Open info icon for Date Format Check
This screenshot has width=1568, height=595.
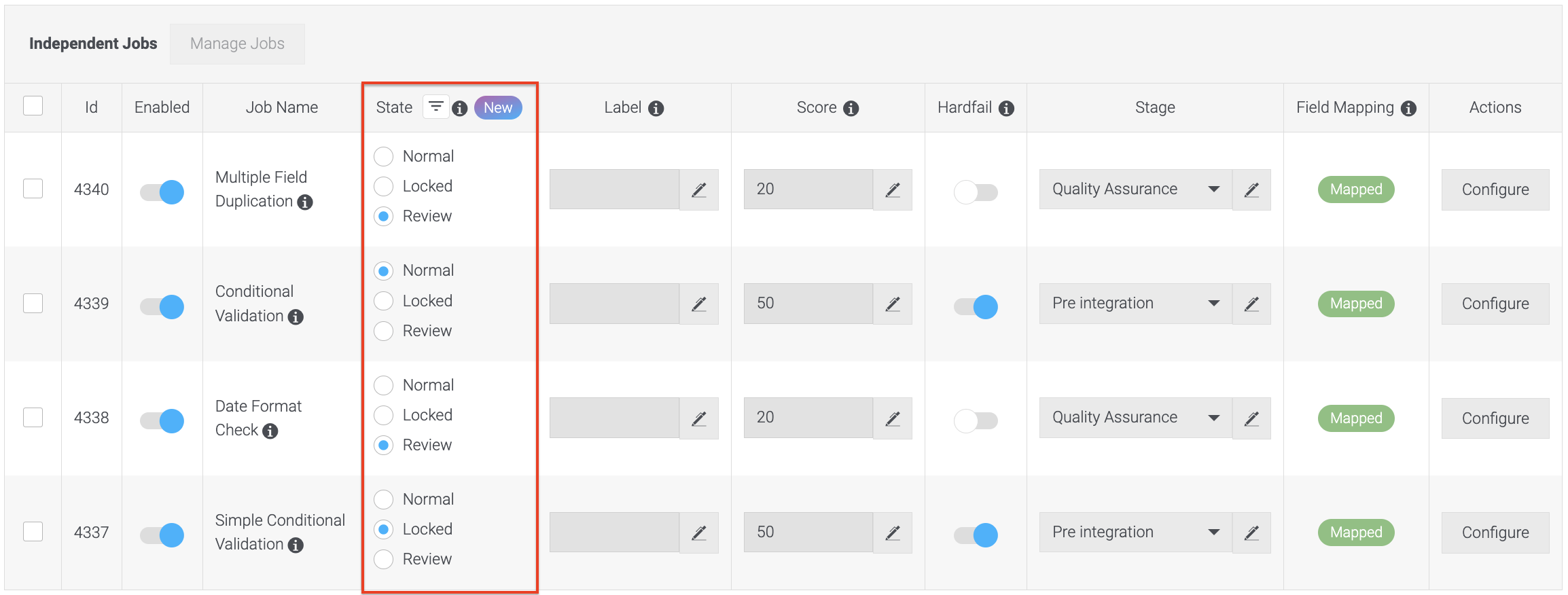click(x=270, y=431)
